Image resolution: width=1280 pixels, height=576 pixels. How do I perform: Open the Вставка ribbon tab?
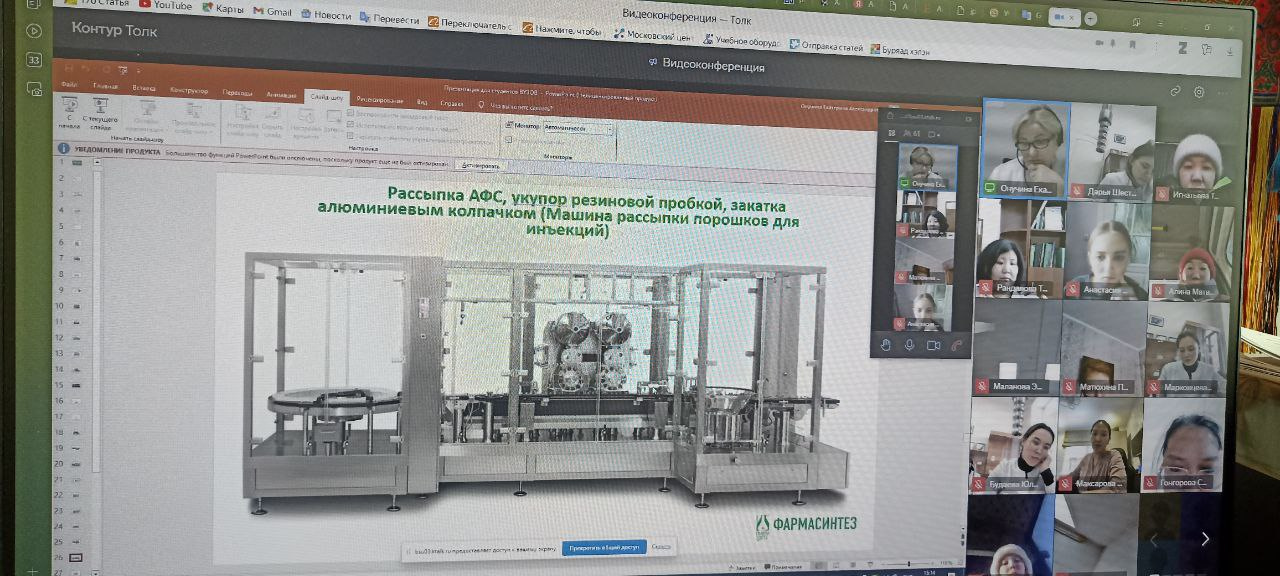pos(144,88)
